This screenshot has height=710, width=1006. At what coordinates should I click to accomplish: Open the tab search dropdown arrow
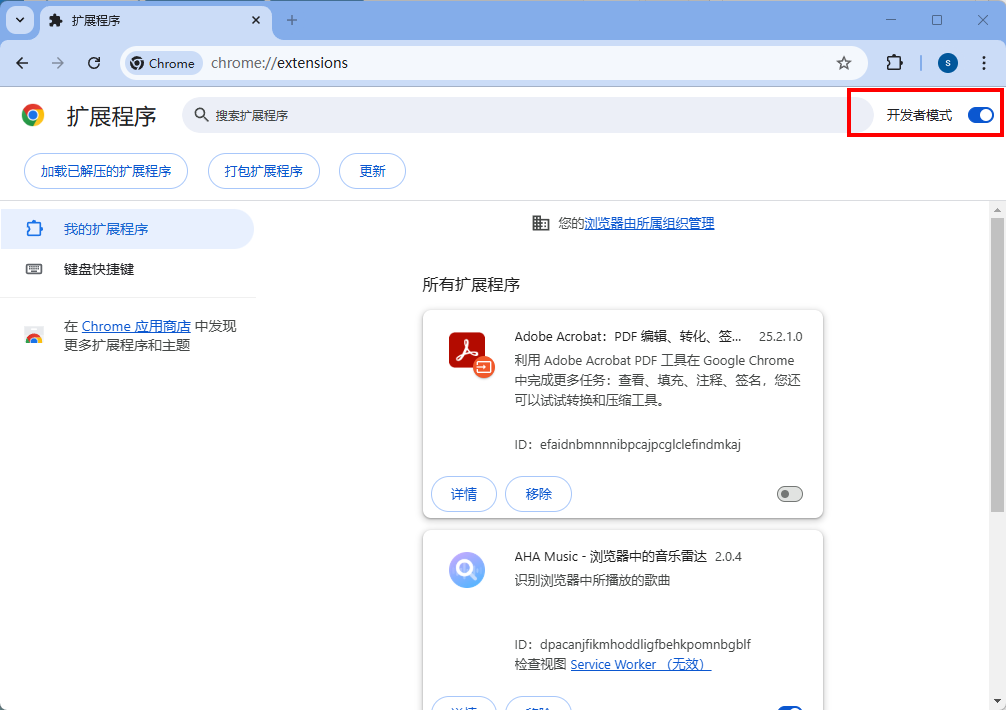click(20, 20)
